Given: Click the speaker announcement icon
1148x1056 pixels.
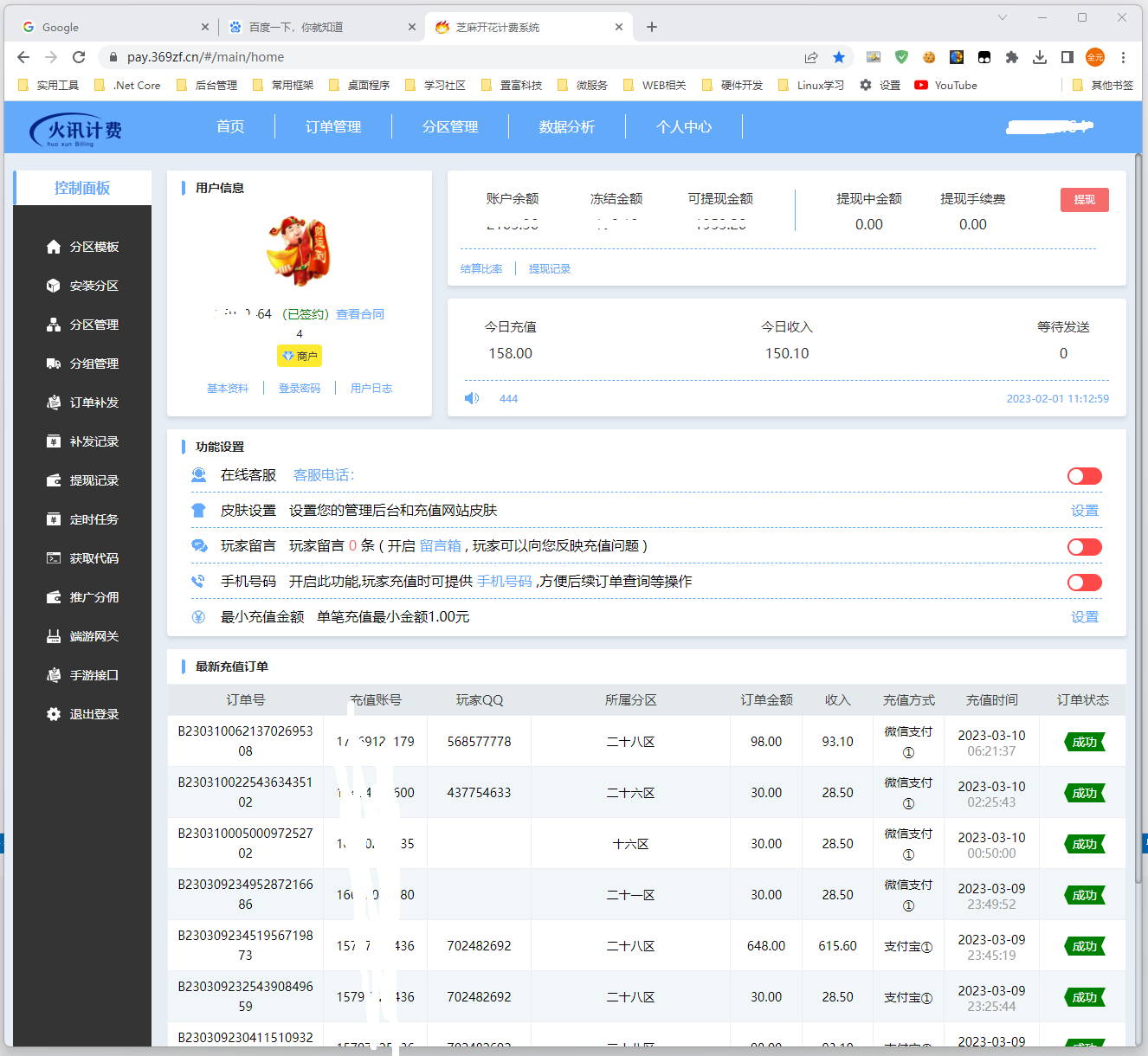Looking at the screenshot, I should click(472, 398).
